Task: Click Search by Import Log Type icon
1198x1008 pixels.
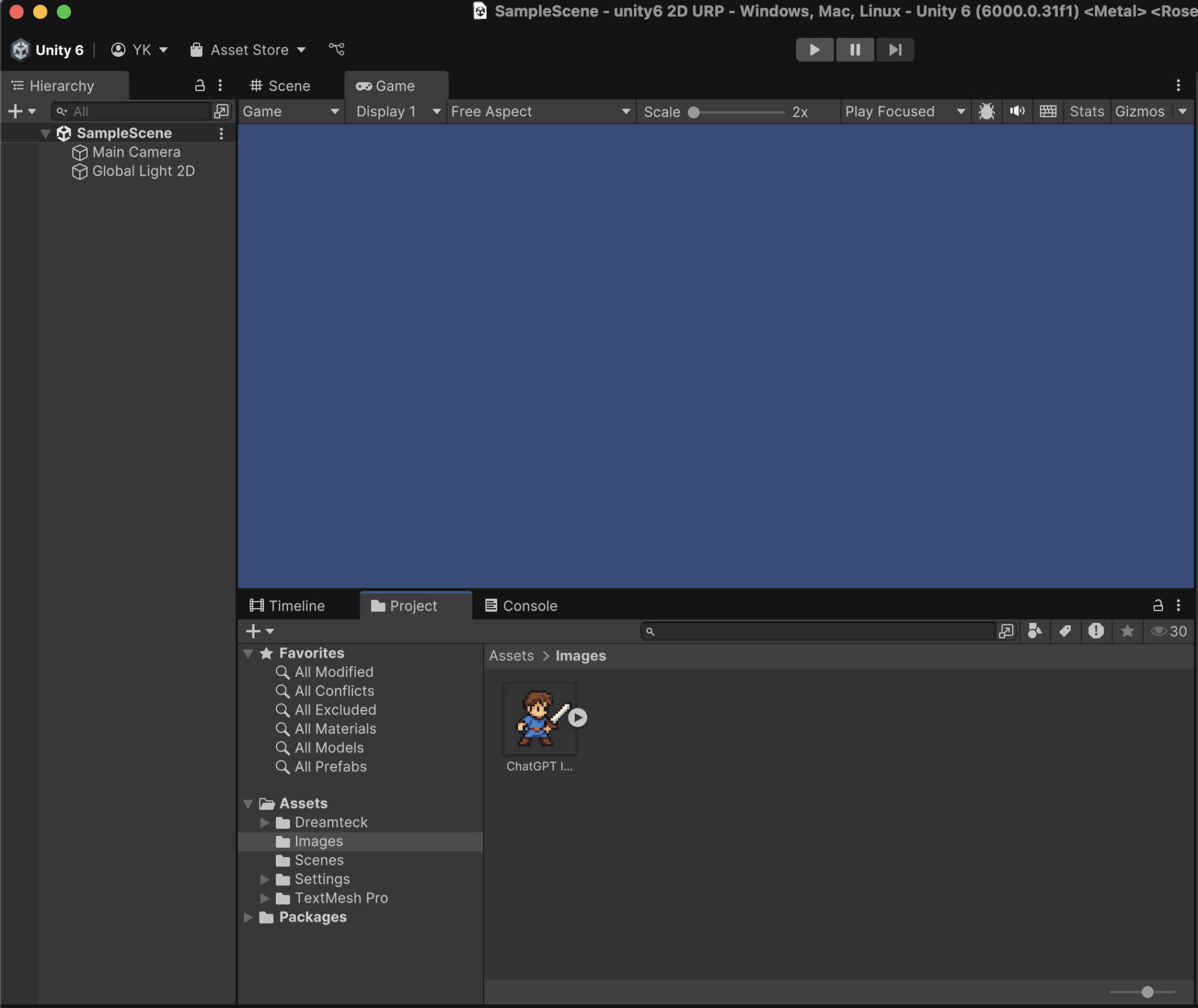Action: [1096, 631]
